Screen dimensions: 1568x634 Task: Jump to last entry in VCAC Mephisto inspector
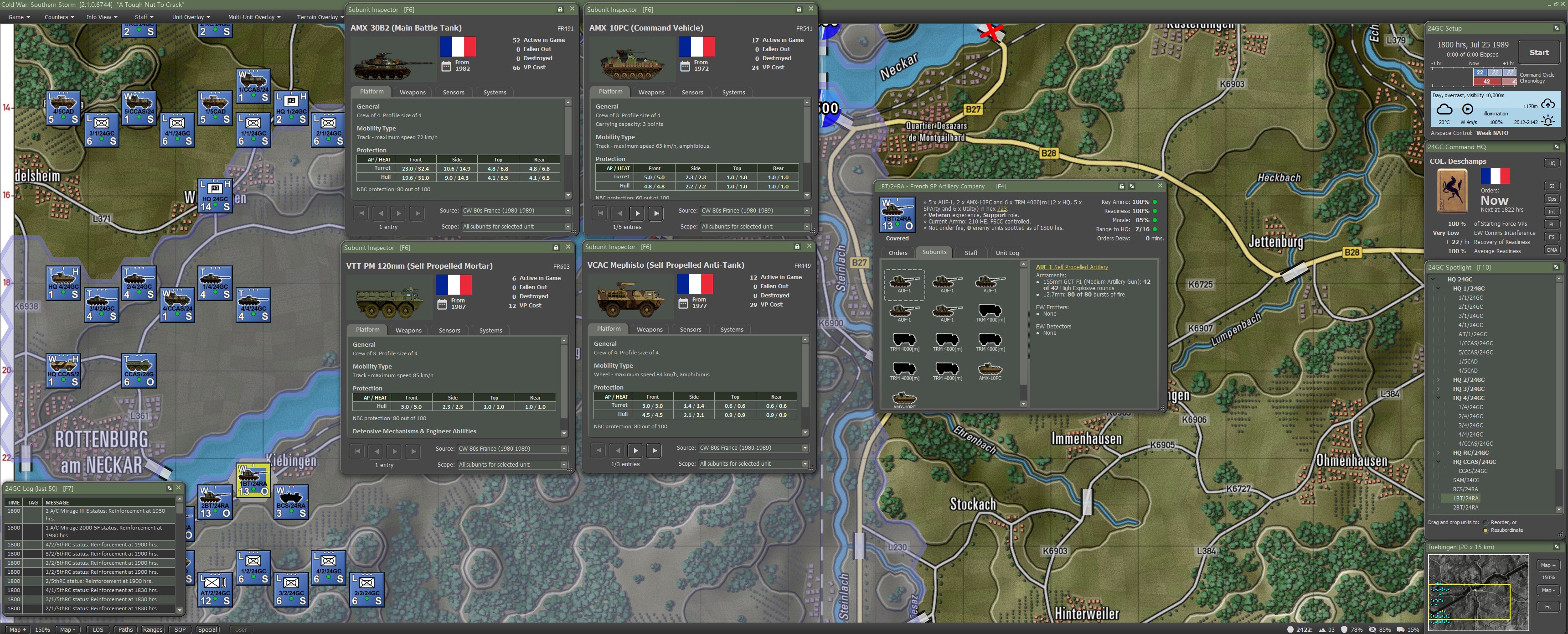point(654,451)
